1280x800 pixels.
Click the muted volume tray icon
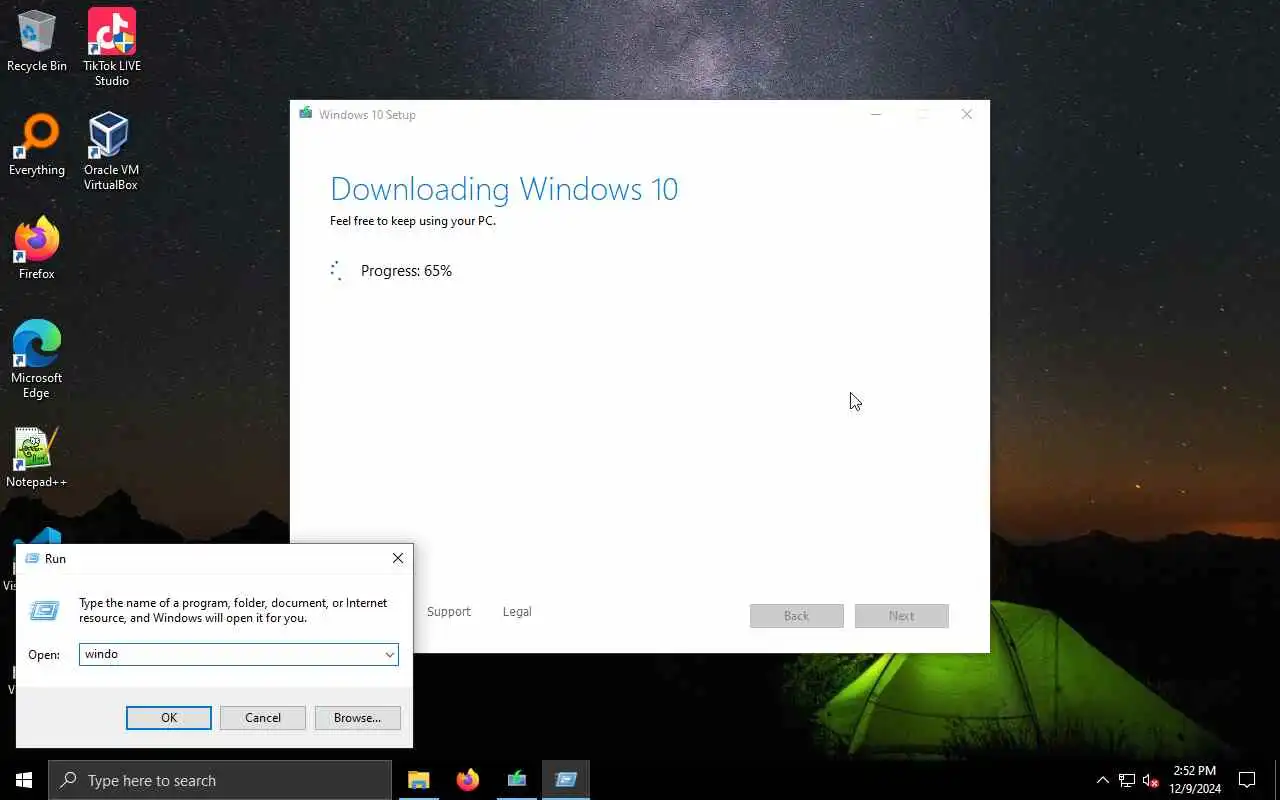1151,780
